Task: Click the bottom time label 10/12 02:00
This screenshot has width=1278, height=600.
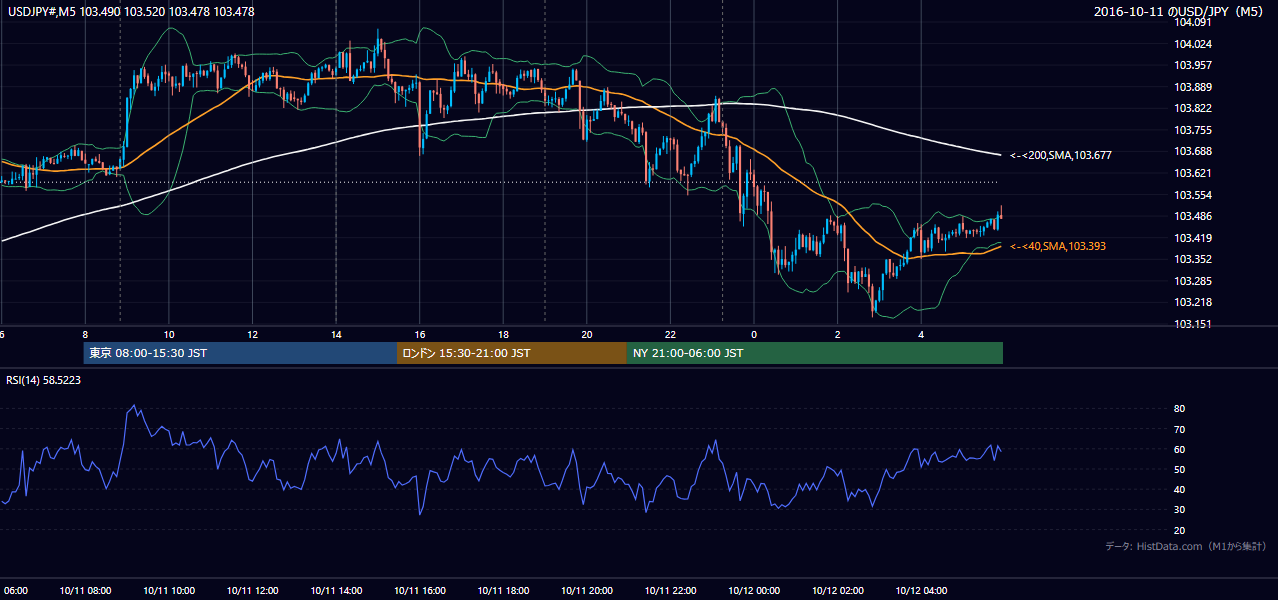Action: (837, 591)
